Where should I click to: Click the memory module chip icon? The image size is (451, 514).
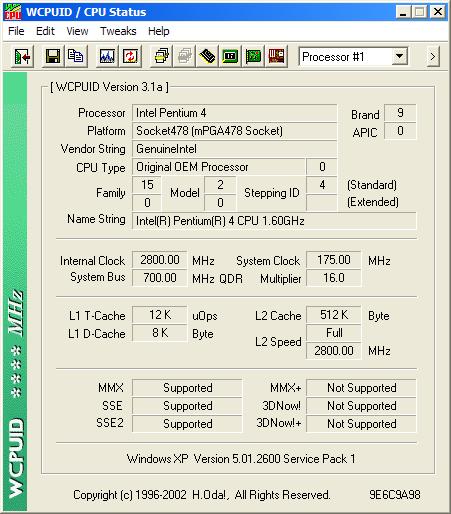pyautogui.click(x=207, y=56)
